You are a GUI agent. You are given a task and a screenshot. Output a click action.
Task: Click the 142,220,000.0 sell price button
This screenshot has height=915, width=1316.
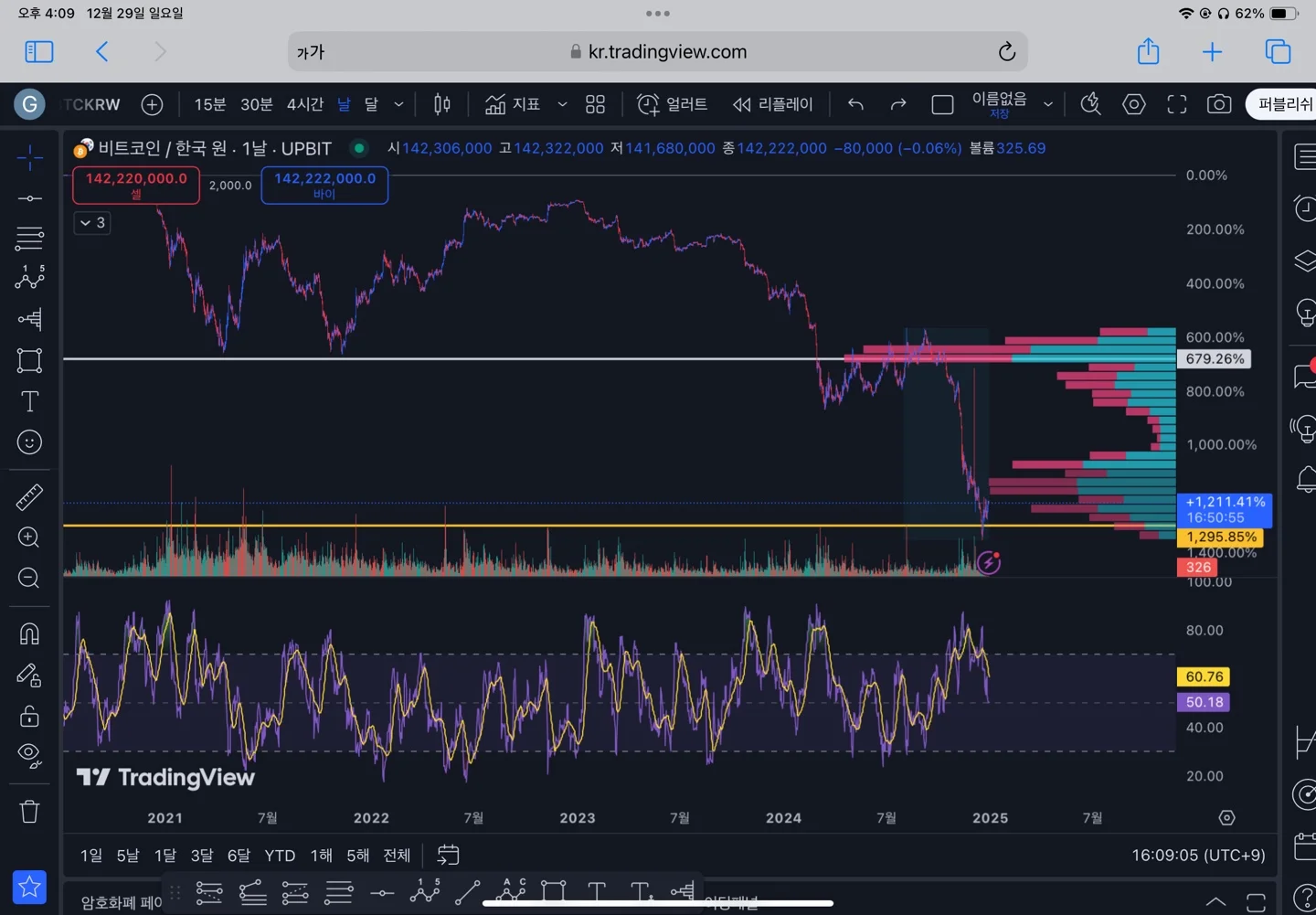[136, 185]
